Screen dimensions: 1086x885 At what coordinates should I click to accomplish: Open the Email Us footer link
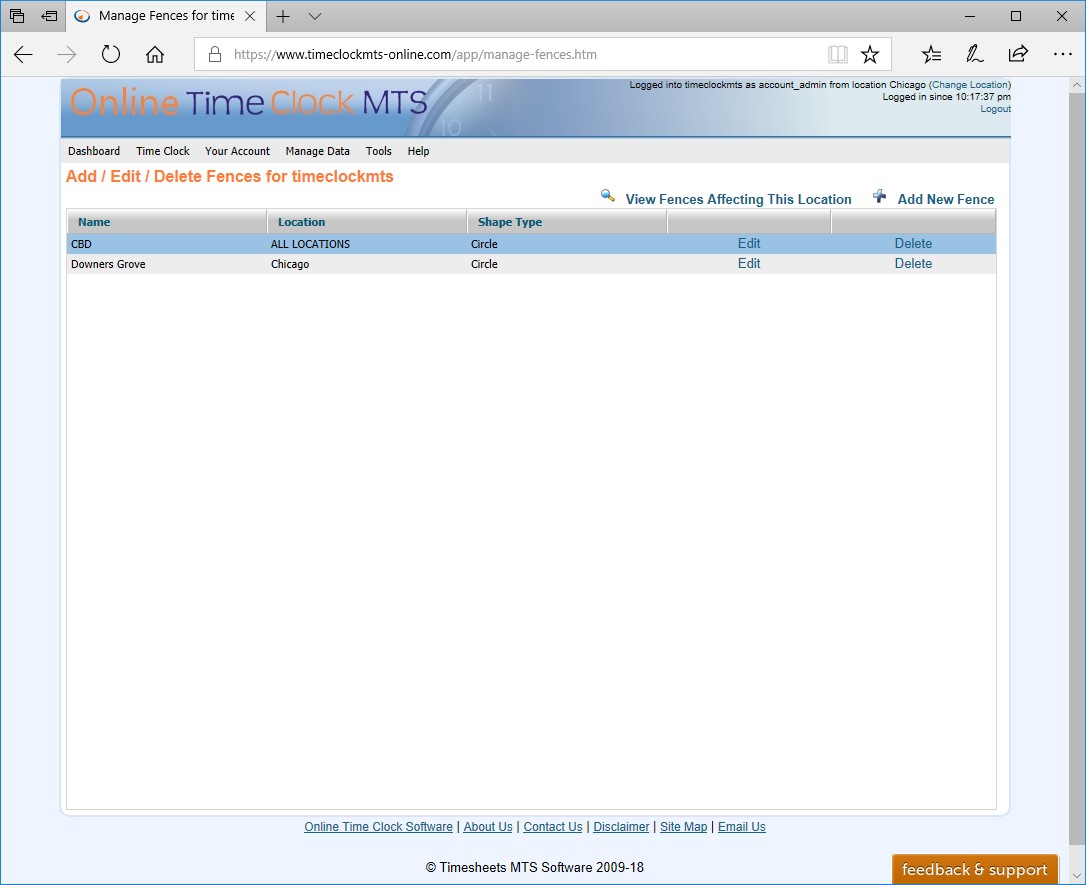[x=742, y=826]
